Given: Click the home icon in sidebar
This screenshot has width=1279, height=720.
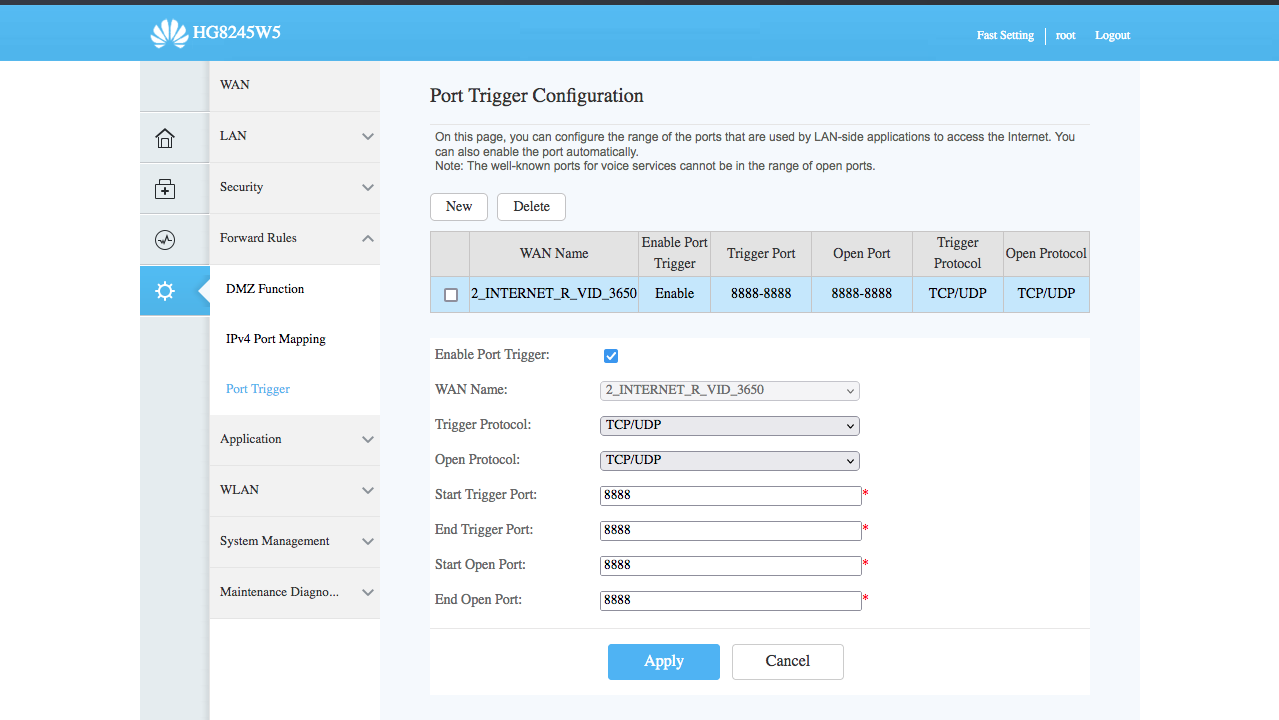Looking at the screenshot, I should (165, 138).
